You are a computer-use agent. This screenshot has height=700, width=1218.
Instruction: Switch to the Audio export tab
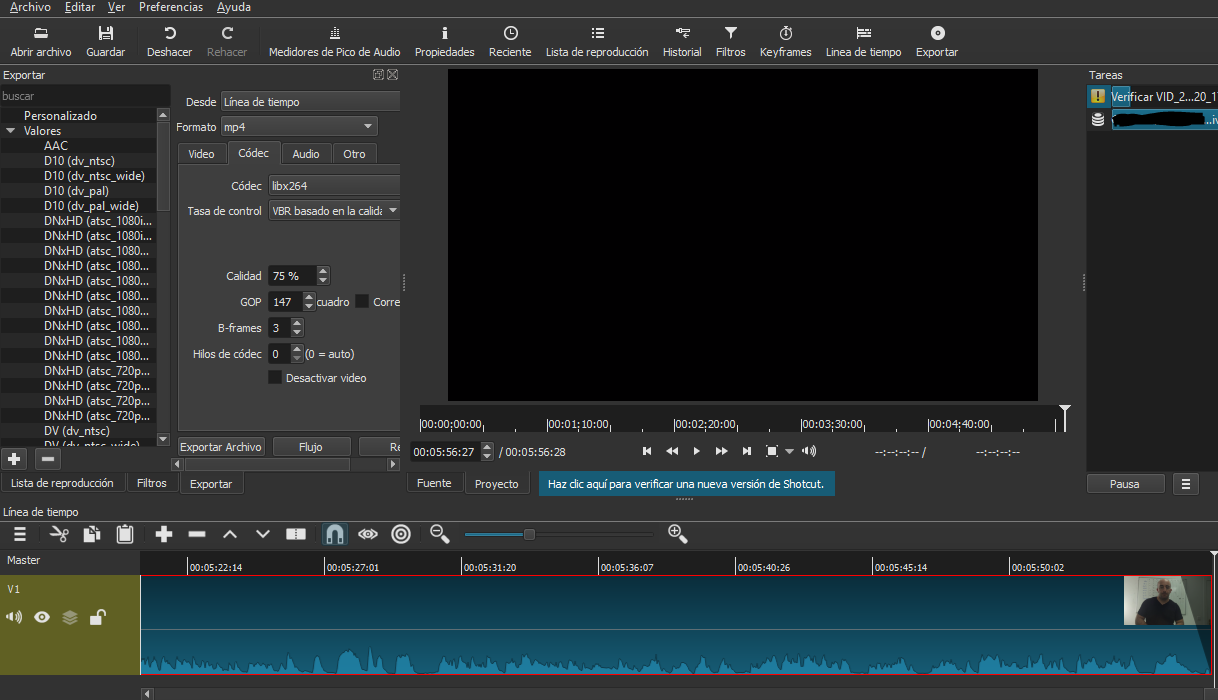[306, 154]
